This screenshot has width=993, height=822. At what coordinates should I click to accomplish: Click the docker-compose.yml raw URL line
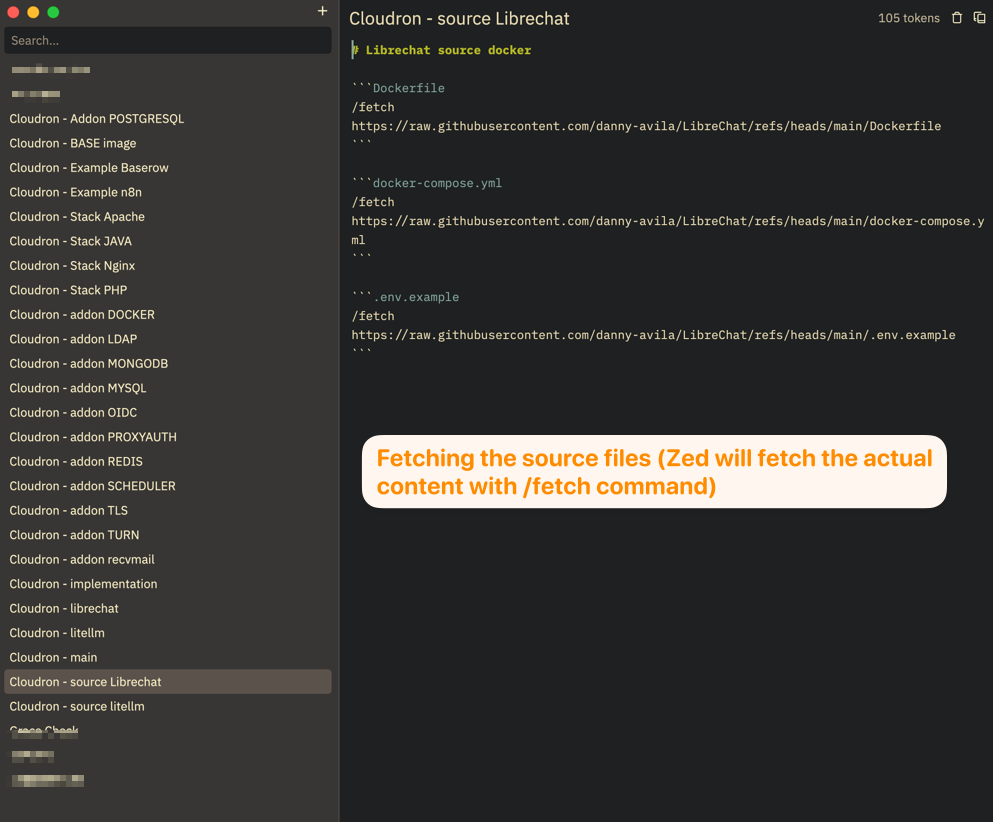(668, 230)
